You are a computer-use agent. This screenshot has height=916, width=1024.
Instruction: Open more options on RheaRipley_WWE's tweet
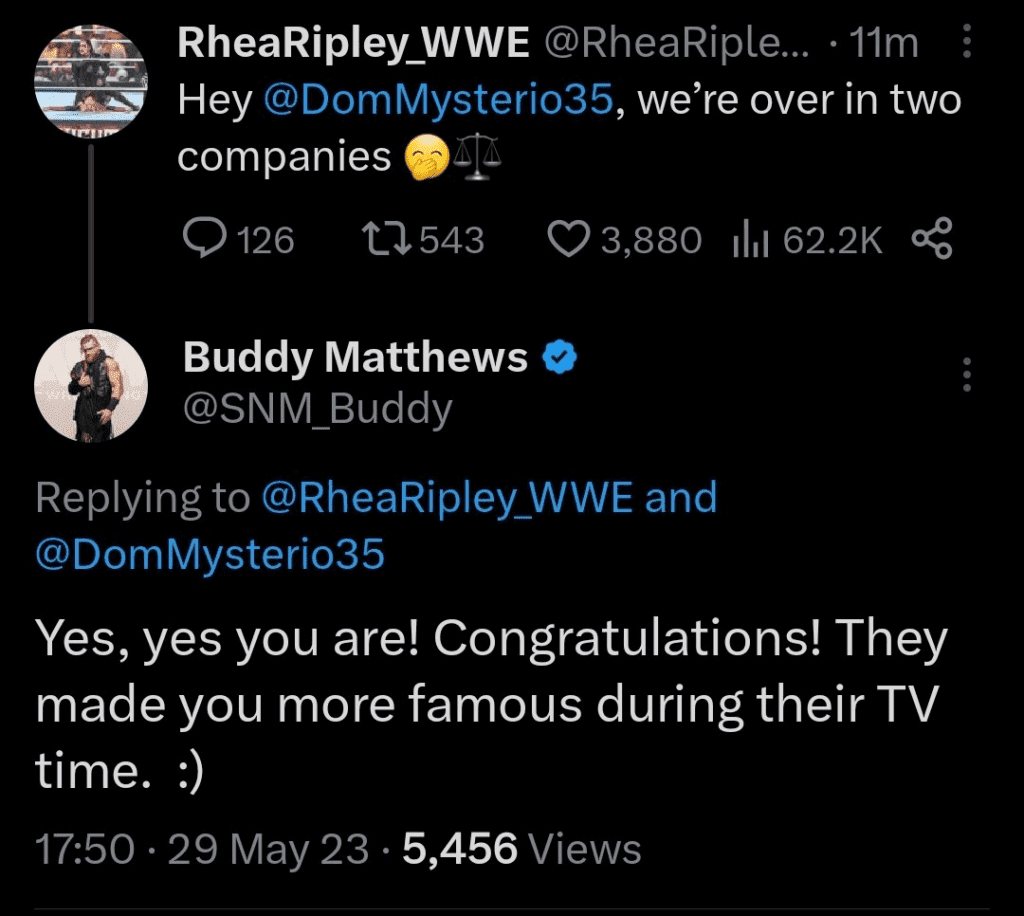tap(966, 43)
